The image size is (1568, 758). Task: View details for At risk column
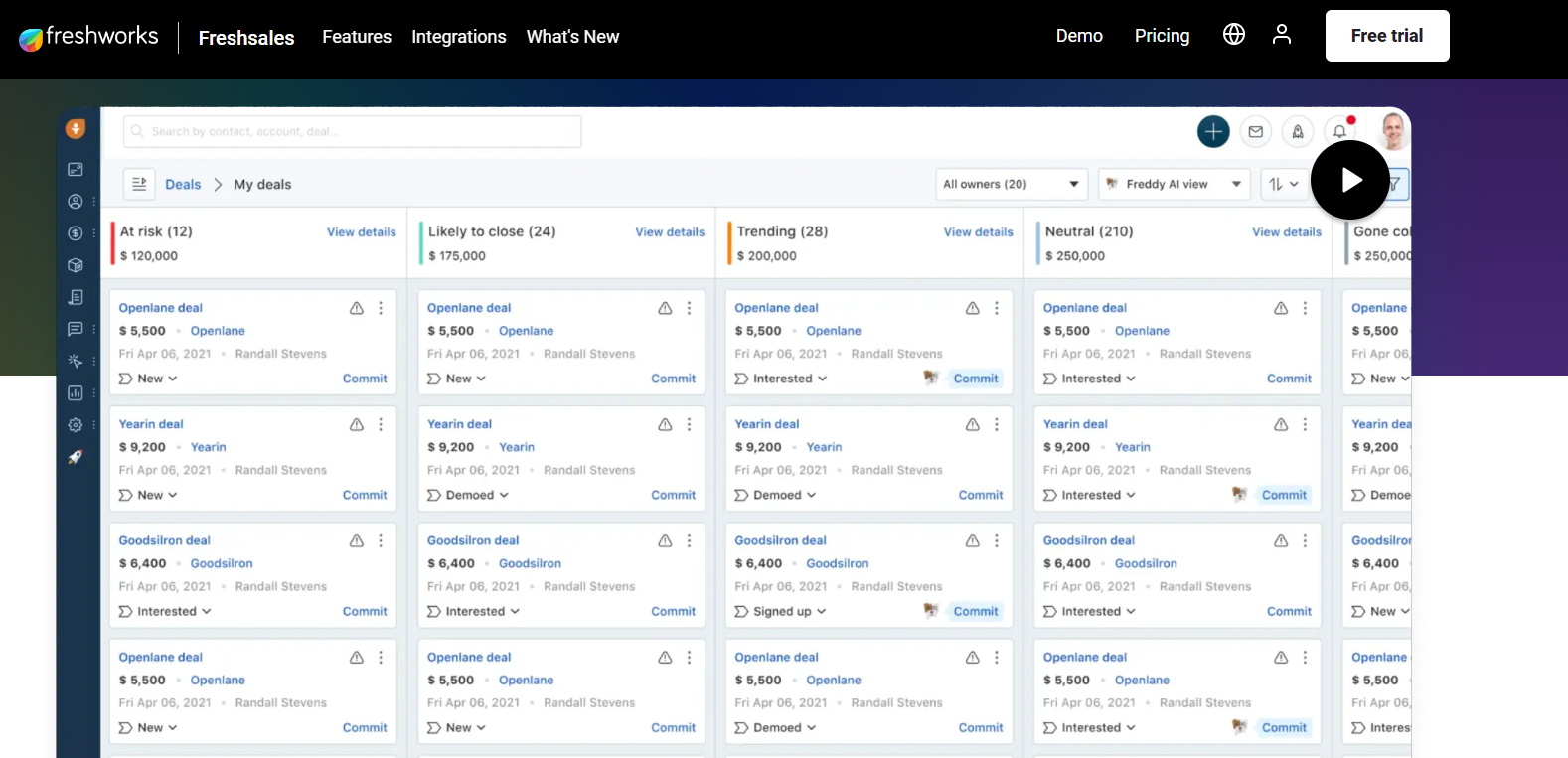point(362,232)
